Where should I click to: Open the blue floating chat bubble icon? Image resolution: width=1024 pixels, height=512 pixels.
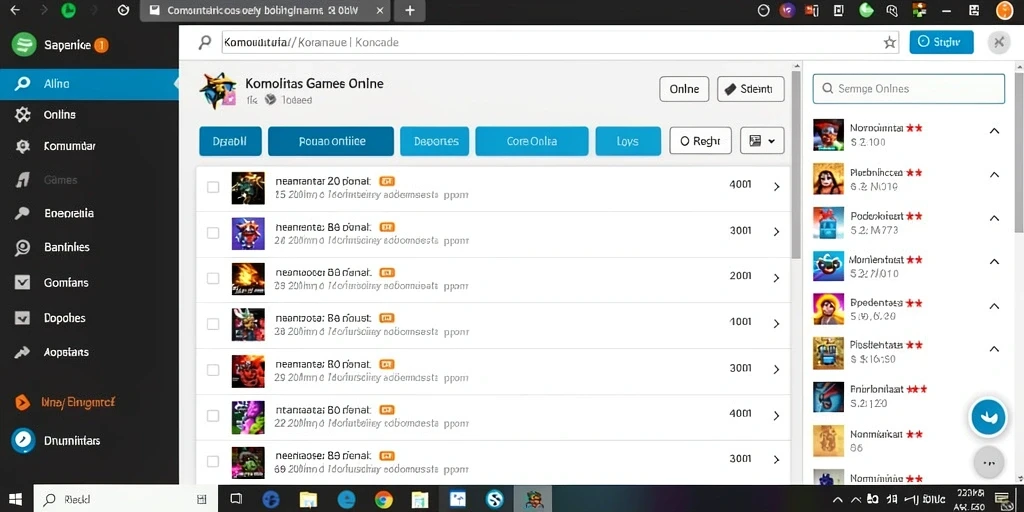click(988, 417)
